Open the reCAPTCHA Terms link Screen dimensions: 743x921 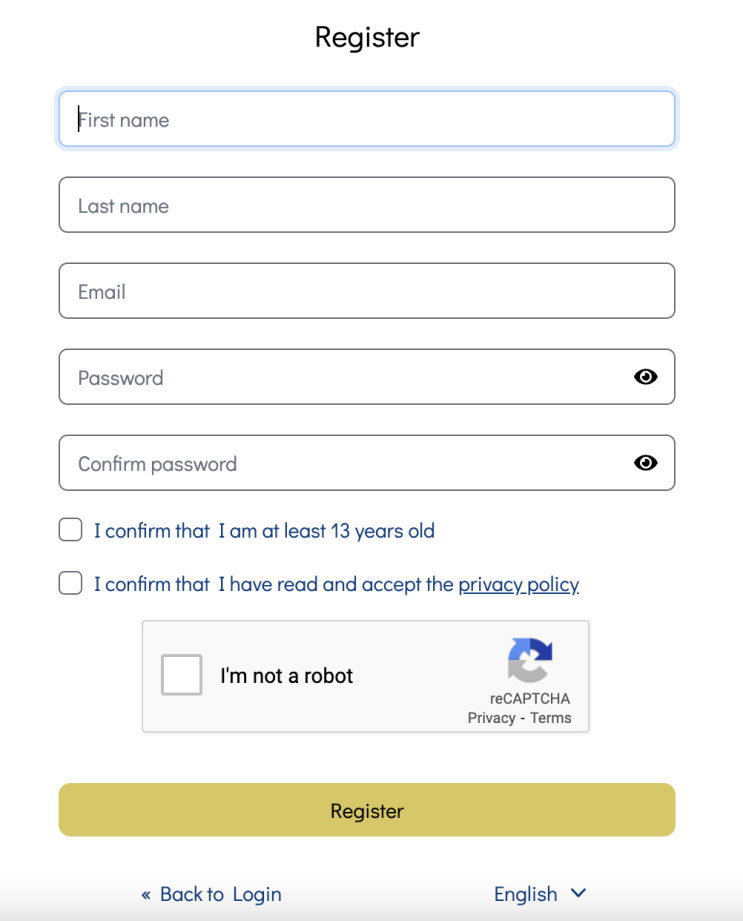pyautogui.click(x=550, y=718)
